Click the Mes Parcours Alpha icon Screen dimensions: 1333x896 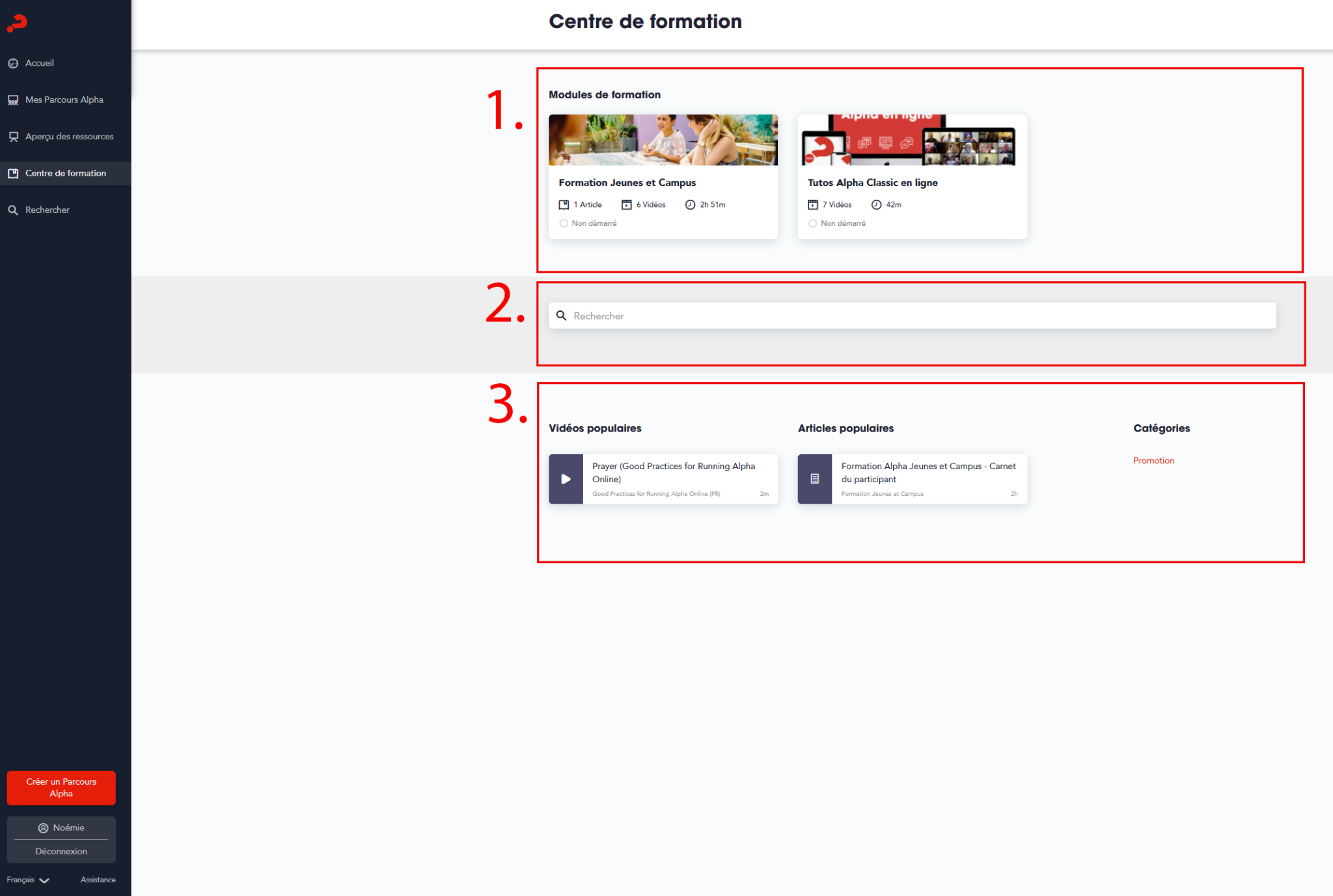tap(13, 100)
